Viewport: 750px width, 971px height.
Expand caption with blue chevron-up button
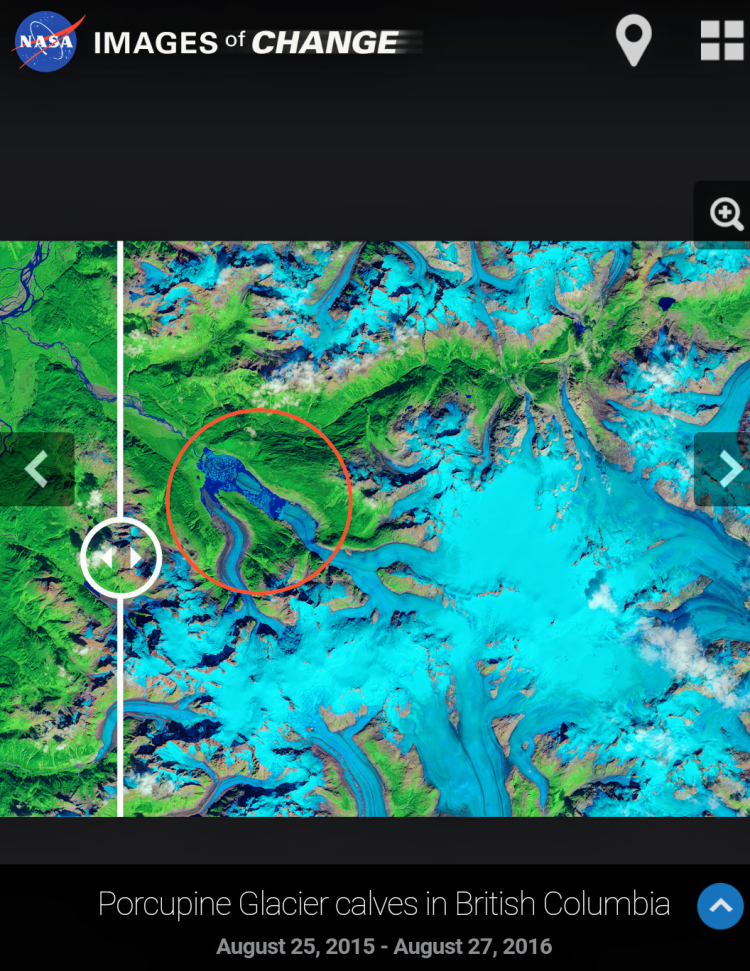[720, 906]
